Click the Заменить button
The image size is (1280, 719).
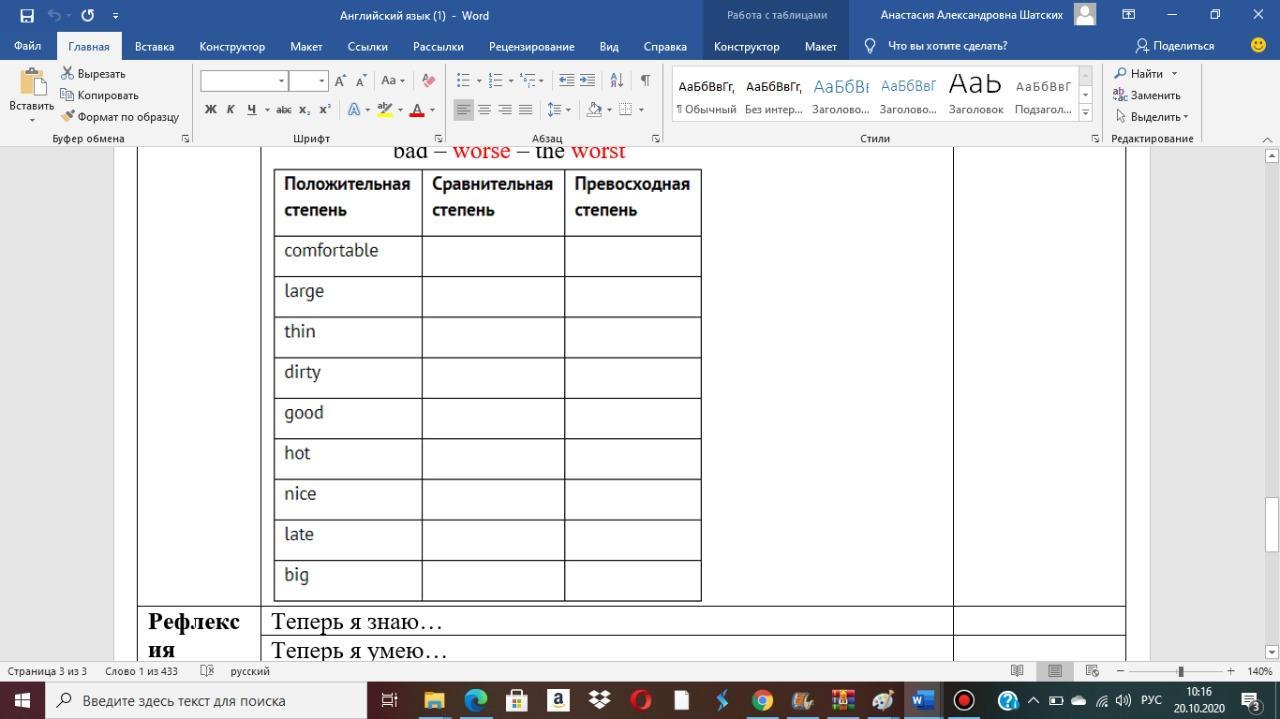coord(1147,95)
